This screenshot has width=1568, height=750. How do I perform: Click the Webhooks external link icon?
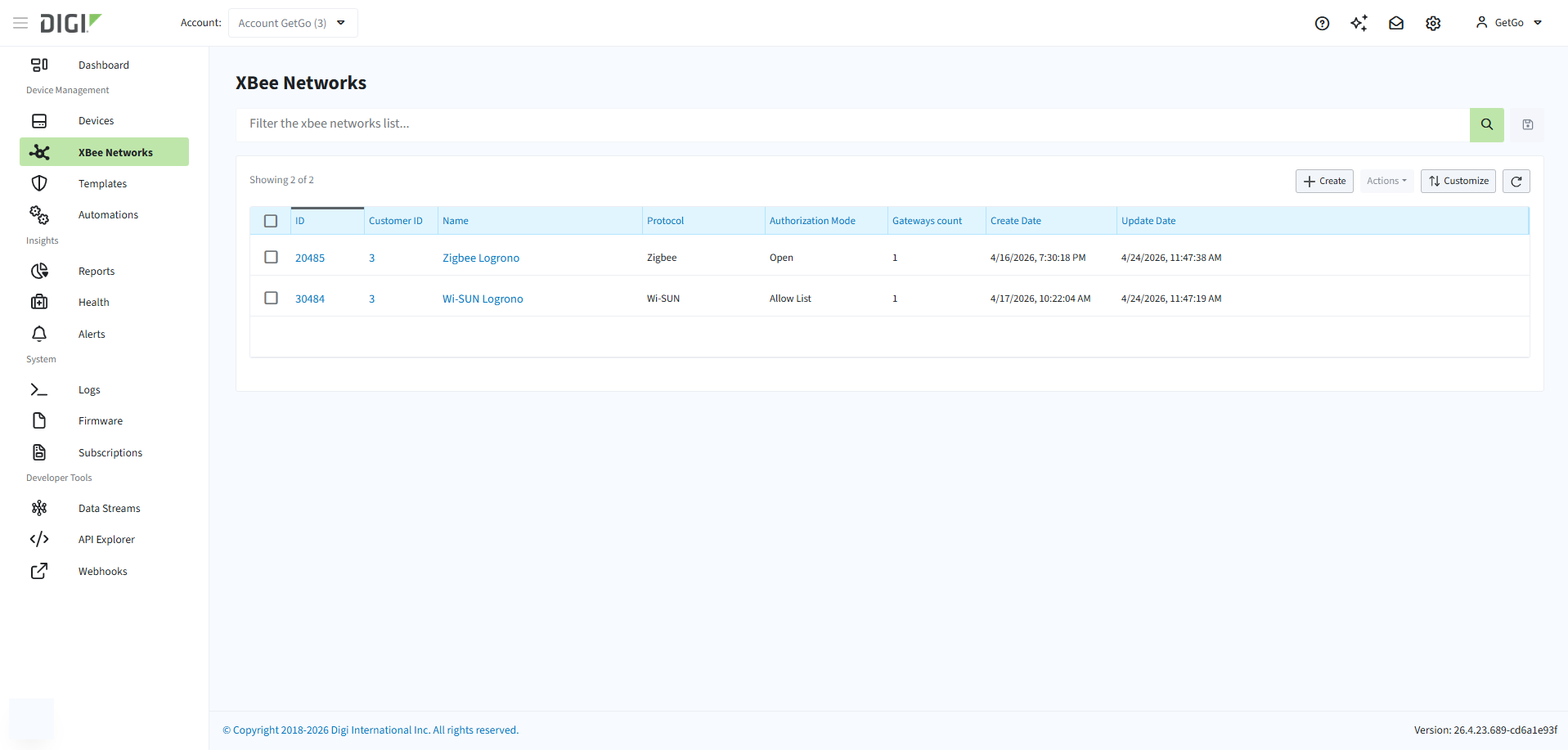(x=39, y=571)
